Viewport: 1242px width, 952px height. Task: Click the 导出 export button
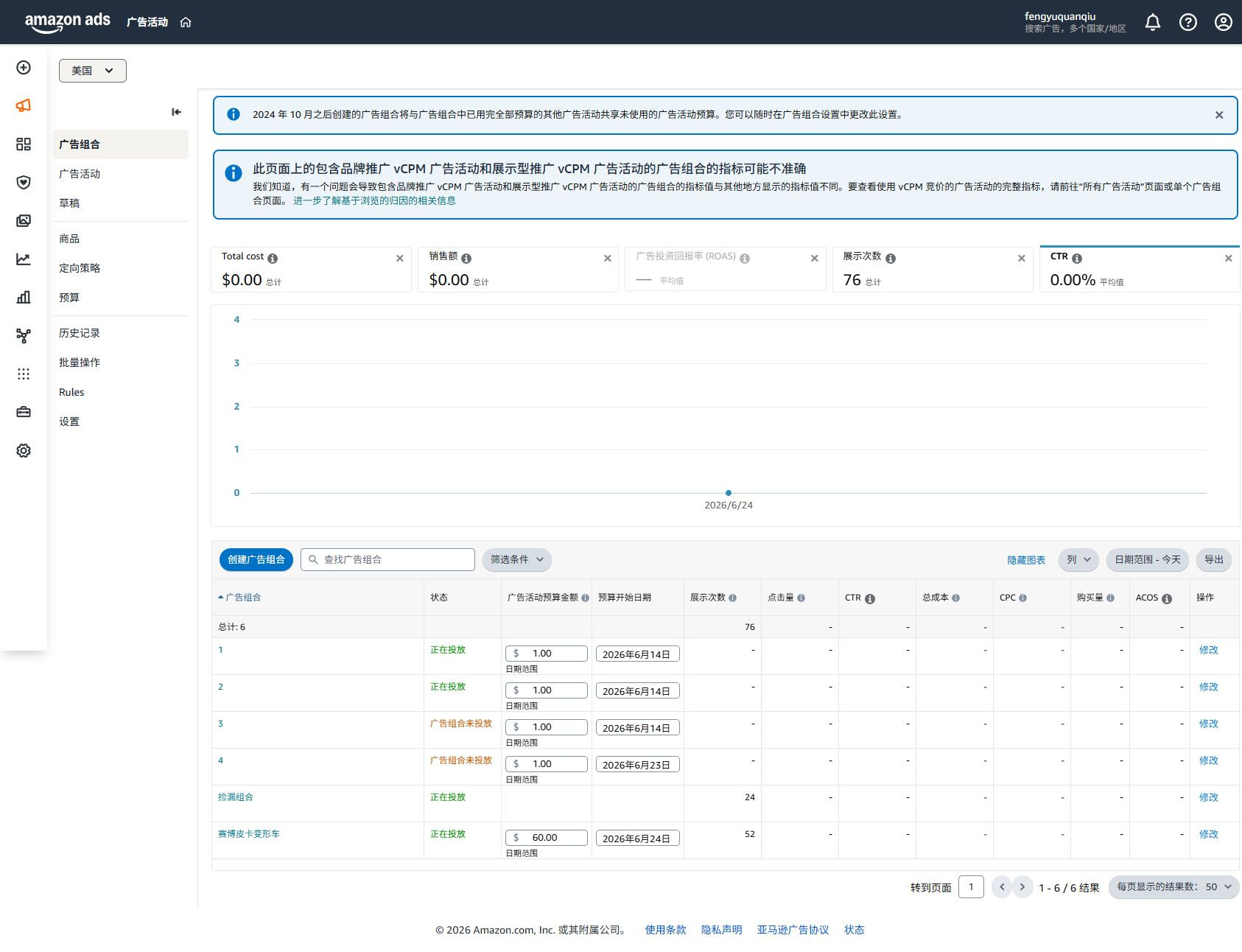[x=1214, y=559]
